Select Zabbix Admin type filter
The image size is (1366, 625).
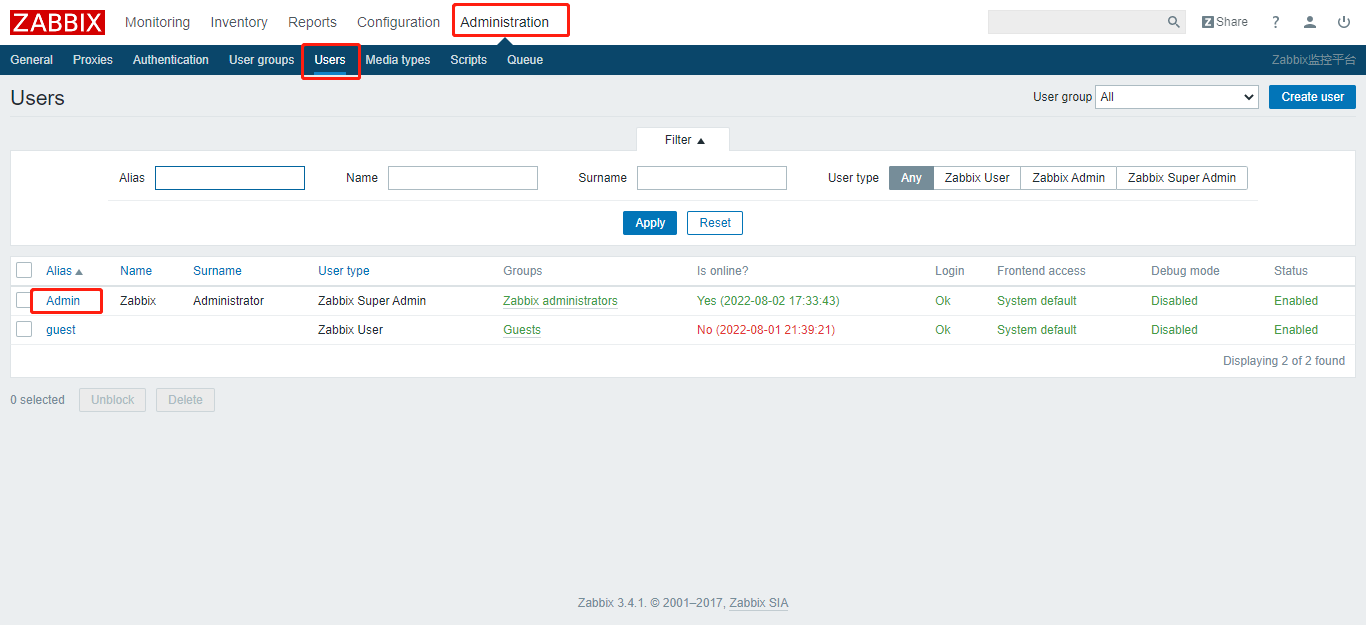(1069, 178)
